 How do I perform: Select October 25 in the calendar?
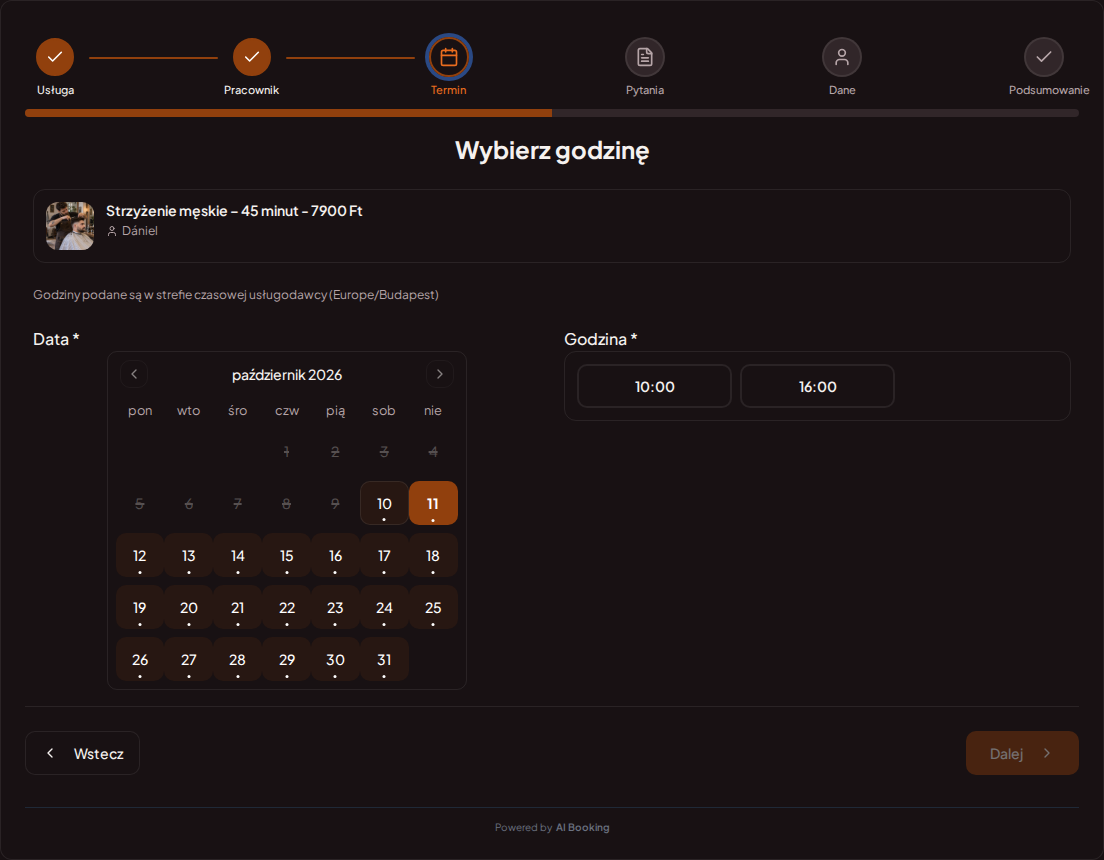433,607
